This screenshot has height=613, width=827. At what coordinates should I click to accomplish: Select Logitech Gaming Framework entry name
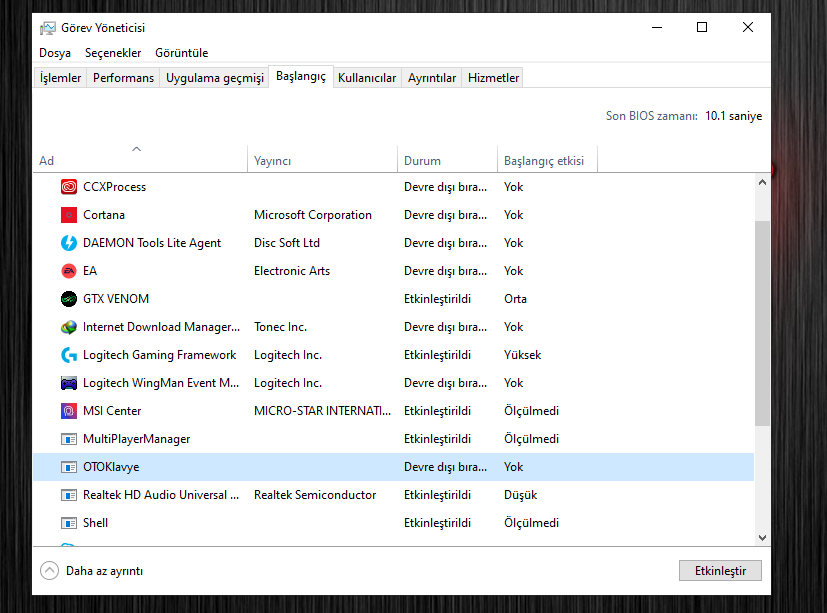click(x=159, y=355)
